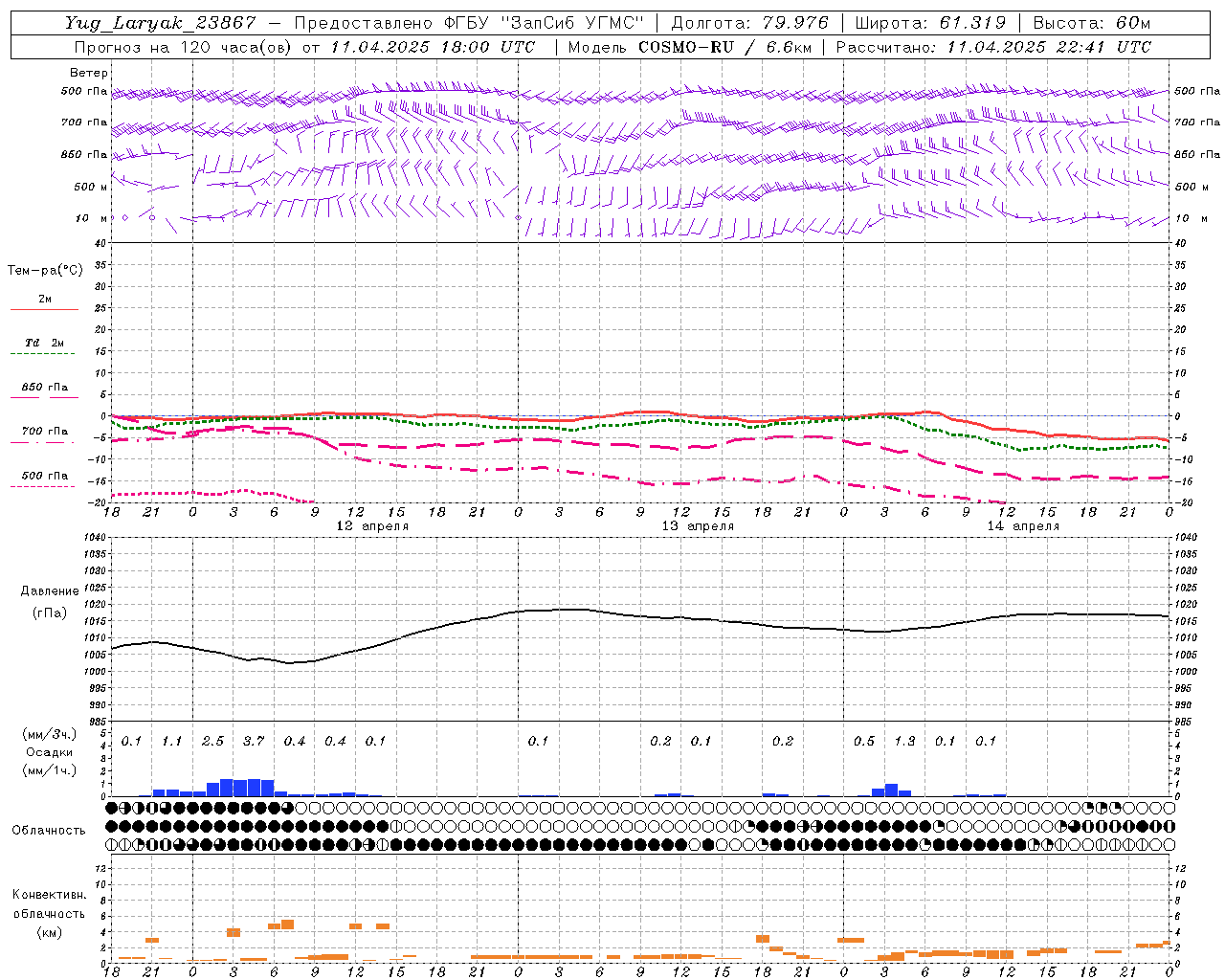This screenshot has width=1225, height=980.
Task: Click the Тем-ра(°C) axis label
Action: [45, 271]
